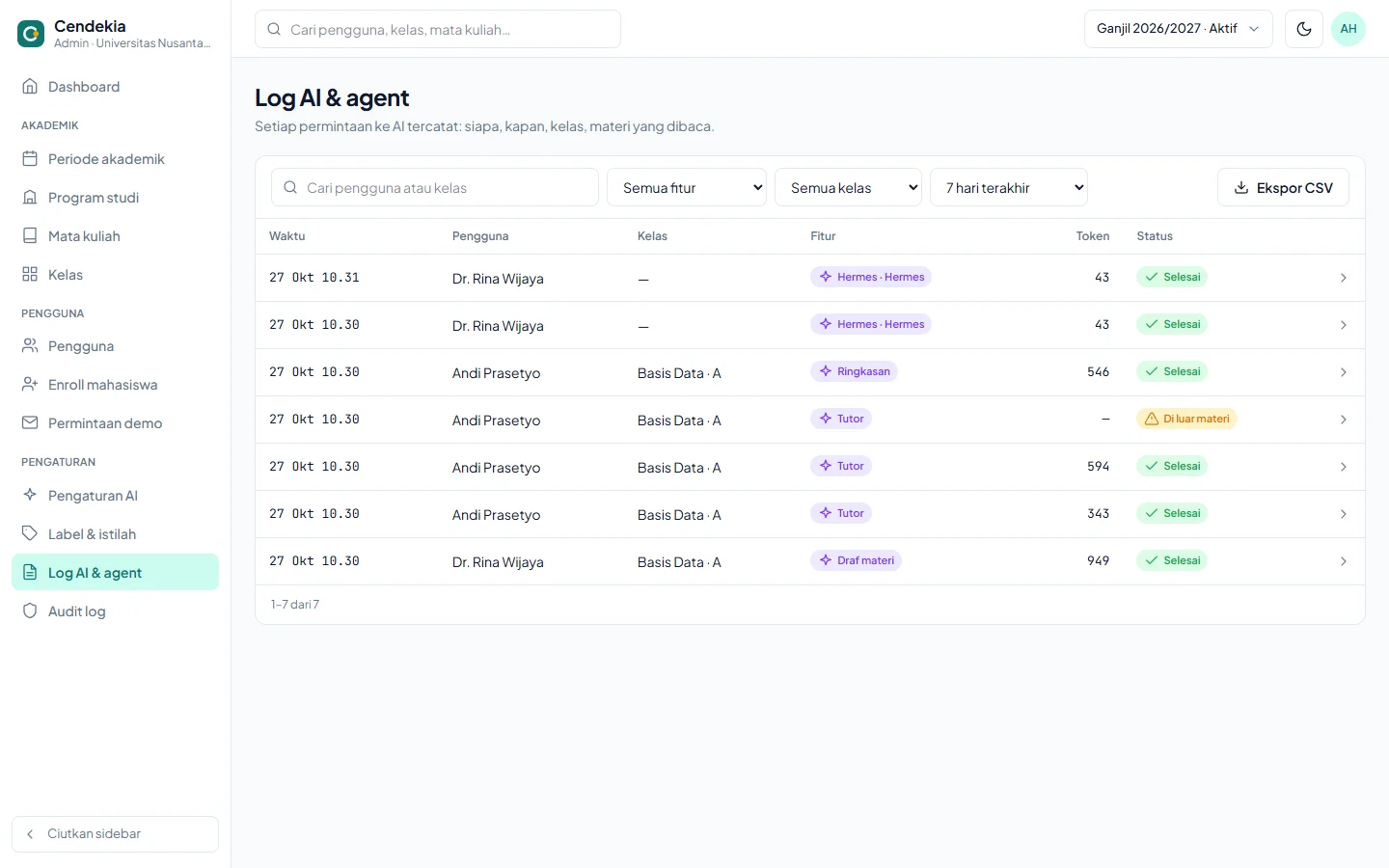This screenshot has height=868, width=1389.
Task: Open Mata kuliah in sidebar
Action: click(115, 236)
